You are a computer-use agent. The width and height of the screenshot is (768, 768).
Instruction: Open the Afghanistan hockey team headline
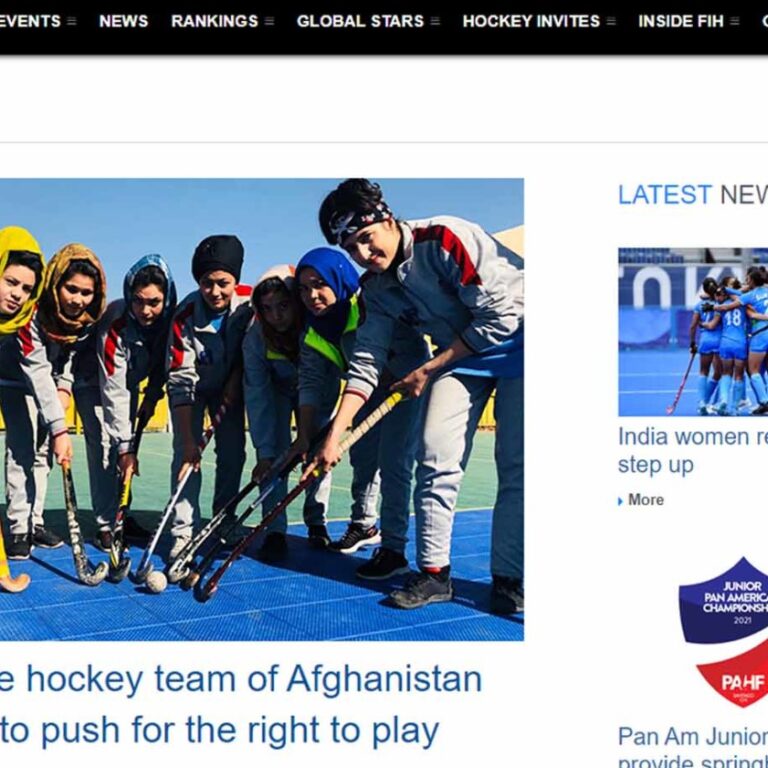241,704
